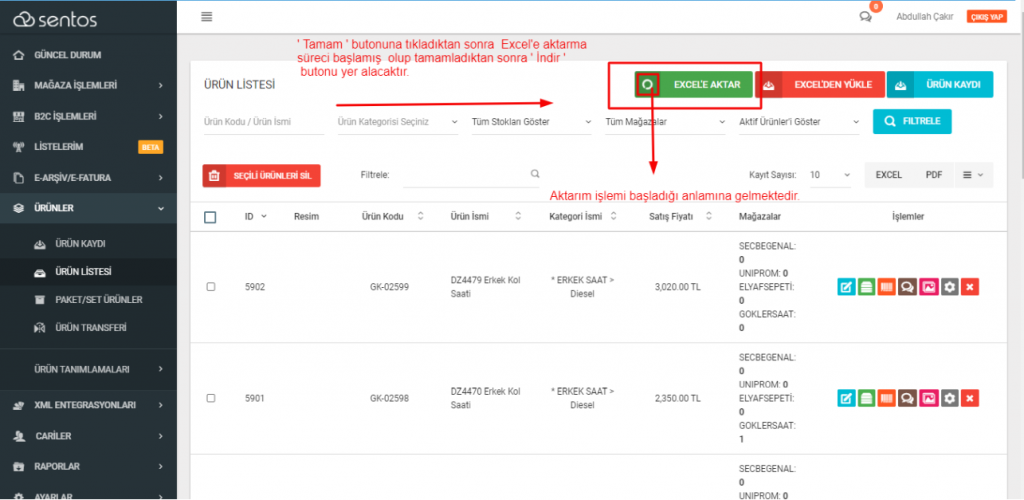Open the comments icon for product 5902

click(x=907, y=287)
